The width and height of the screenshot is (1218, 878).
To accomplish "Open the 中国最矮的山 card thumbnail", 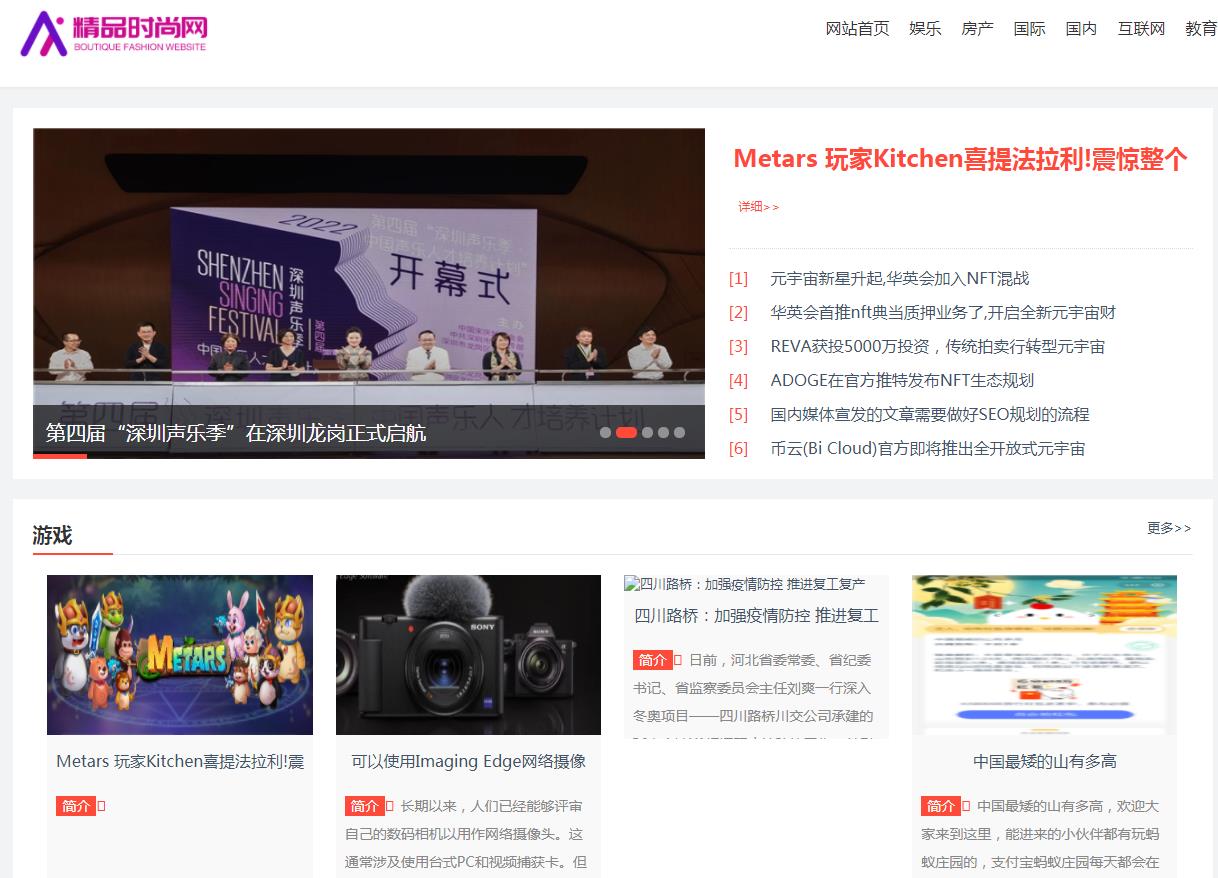I will pos(1044,655).
